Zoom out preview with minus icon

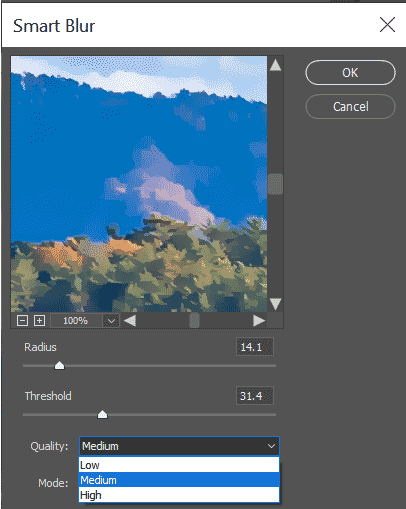click(x=22, y=321)
